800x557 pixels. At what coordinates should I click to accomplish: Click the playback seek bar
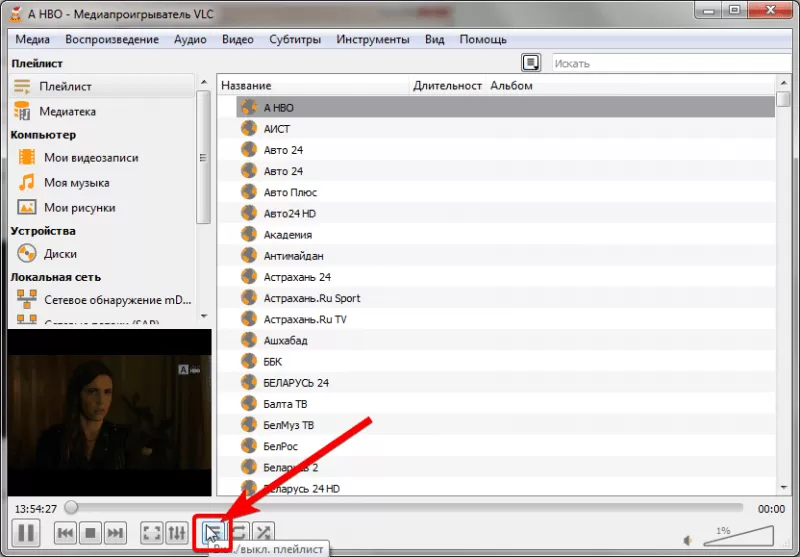coord(403,508)
